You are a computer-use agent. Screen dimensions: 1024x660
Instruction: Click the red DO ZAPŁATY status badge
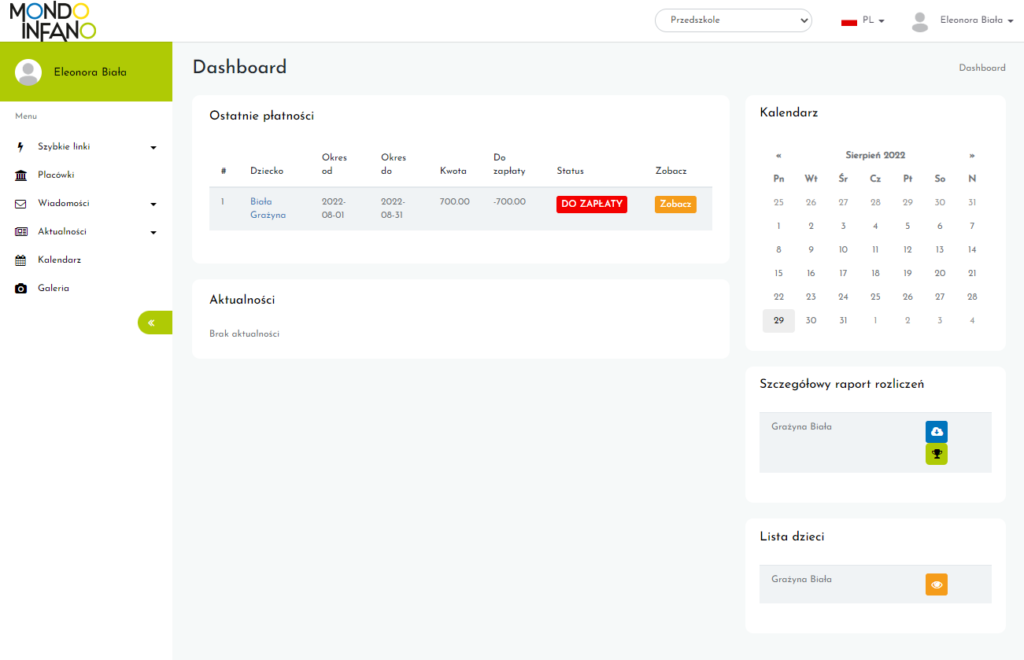tap(592, 204)
